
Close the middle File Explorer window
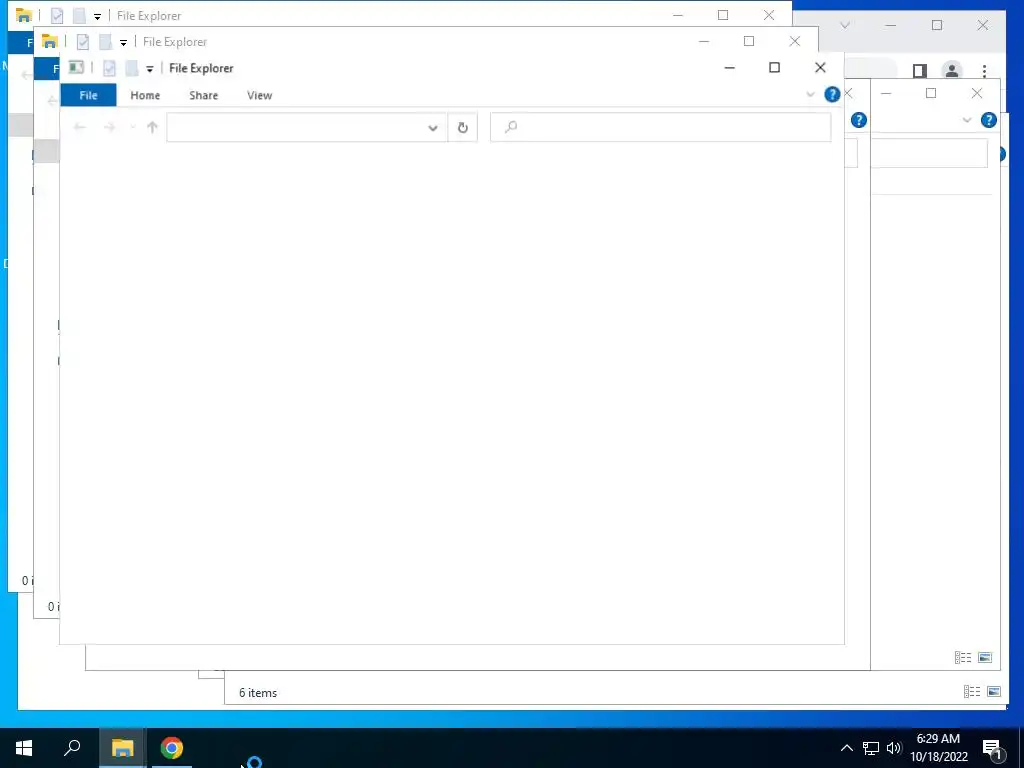(x=795, y=41)
